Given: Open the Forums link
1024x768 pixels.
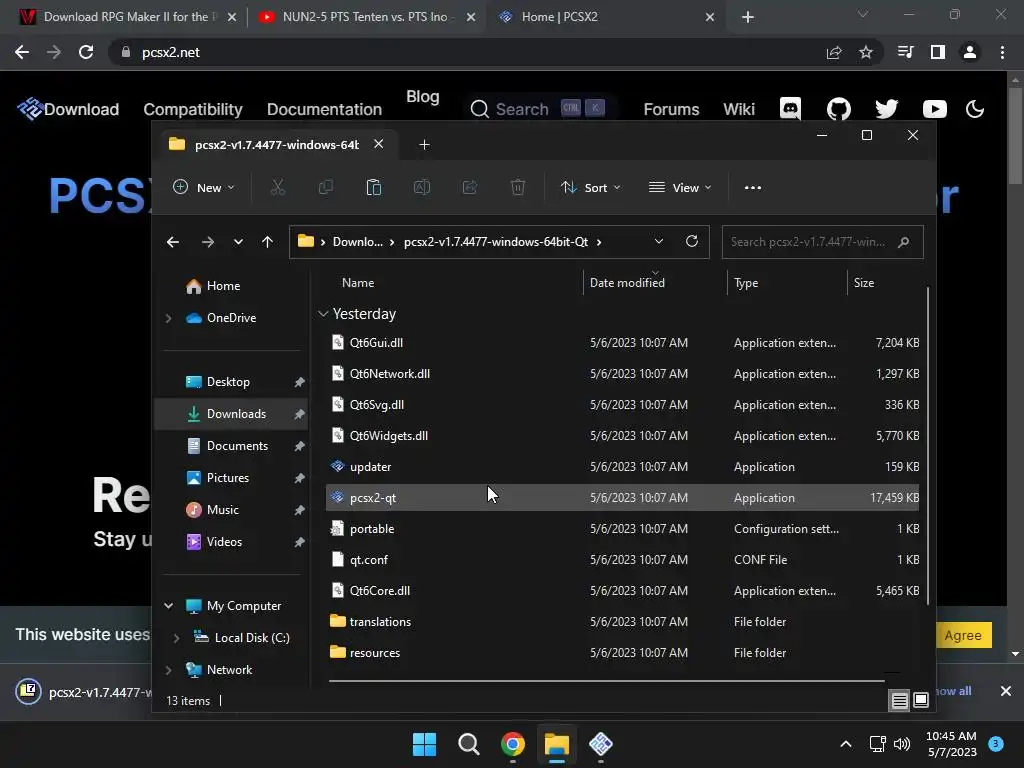Looking at the screenshot, I should (671, 109).
